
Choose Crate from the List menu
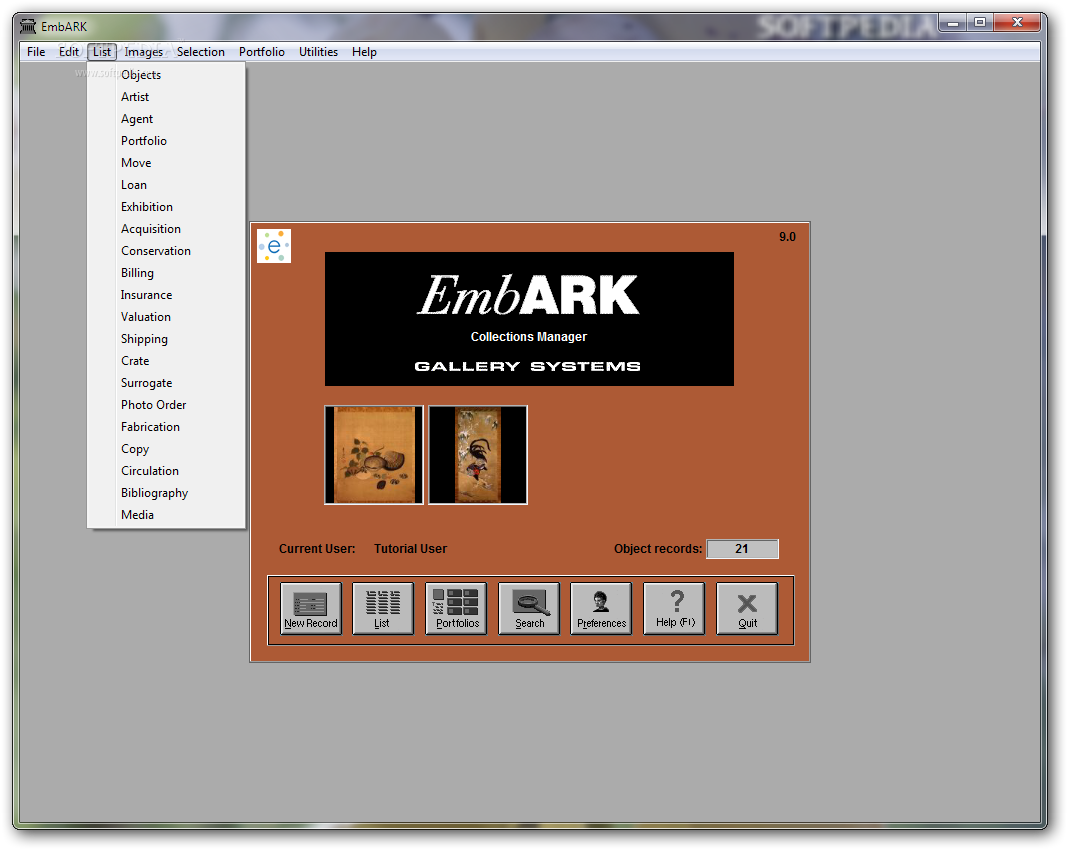166,361
